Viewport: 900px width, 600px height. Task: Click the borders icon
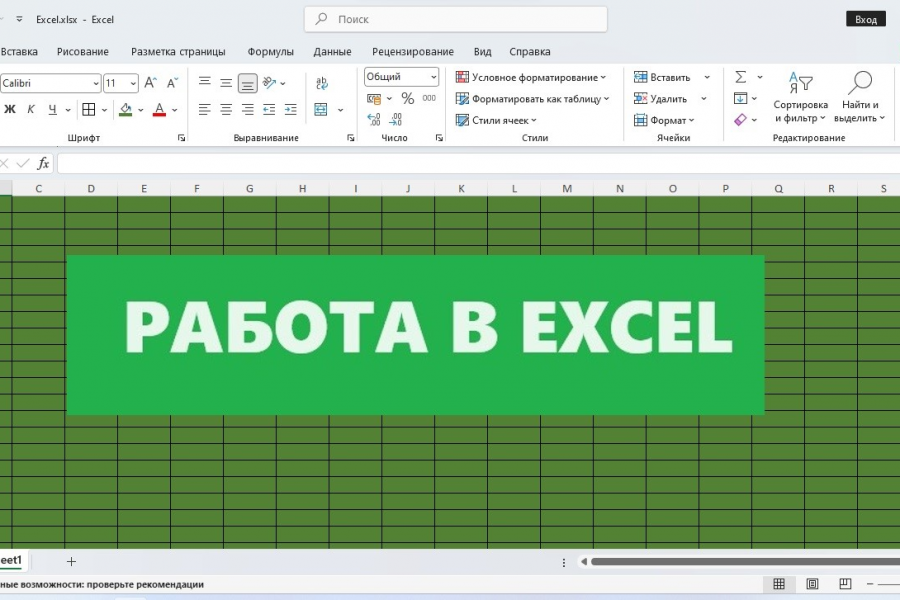89,109
